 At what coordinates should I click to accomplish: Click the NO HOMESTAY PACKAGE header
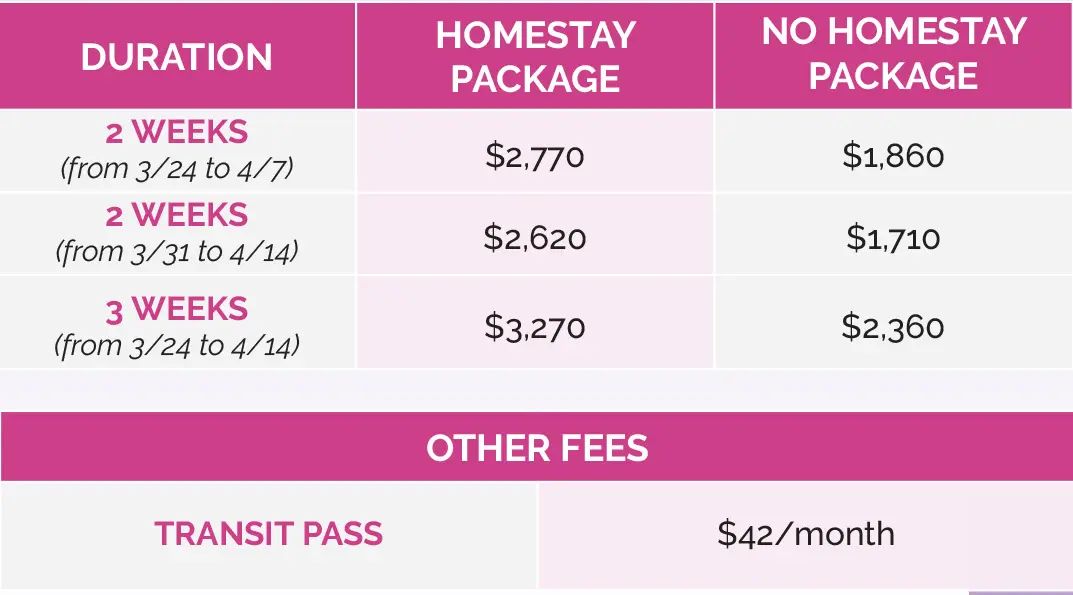point(894,53)
